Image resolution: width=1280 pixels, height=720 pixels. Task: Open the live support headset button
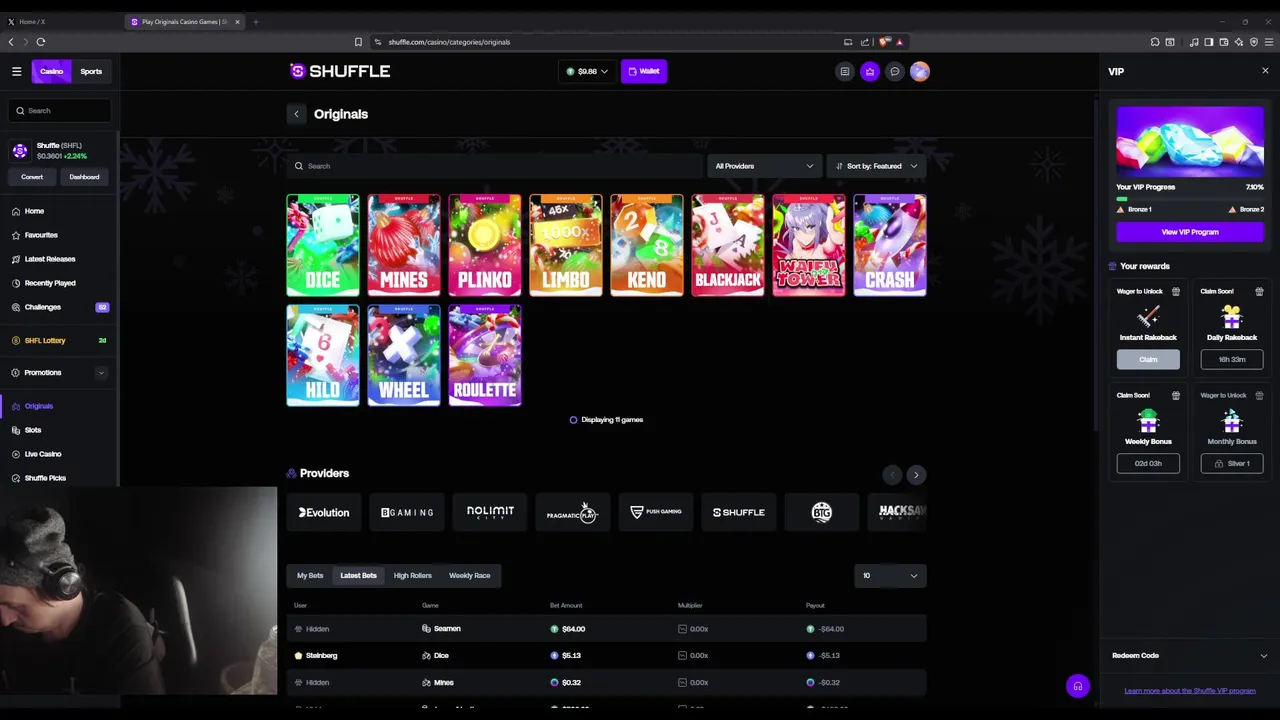click(1077, 686)
